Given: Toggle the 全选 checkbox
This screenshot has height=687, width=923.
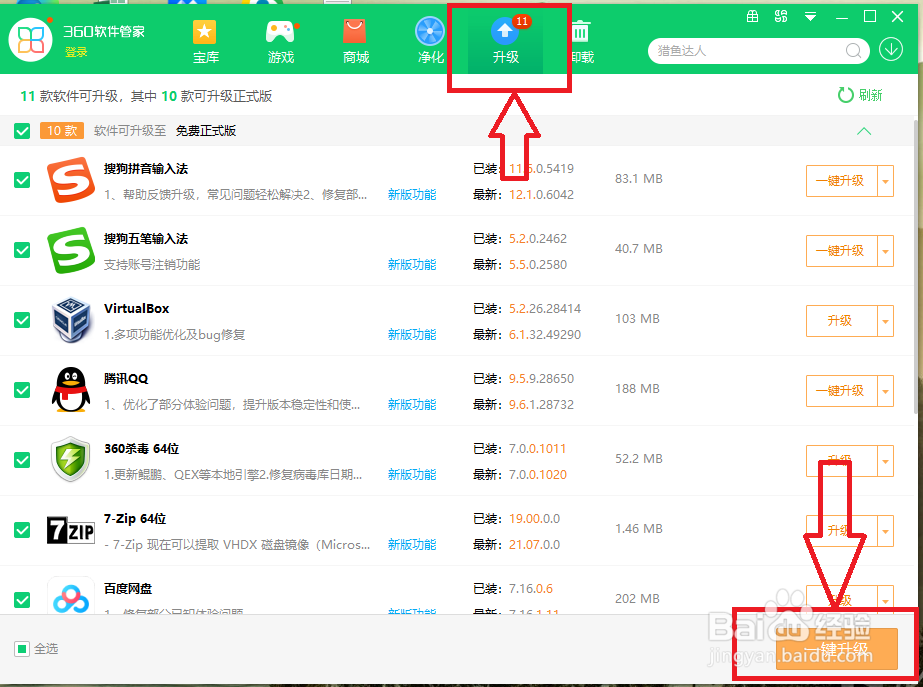Looking at the screenshot, I should pyautogui.click(x=22, y=649).
